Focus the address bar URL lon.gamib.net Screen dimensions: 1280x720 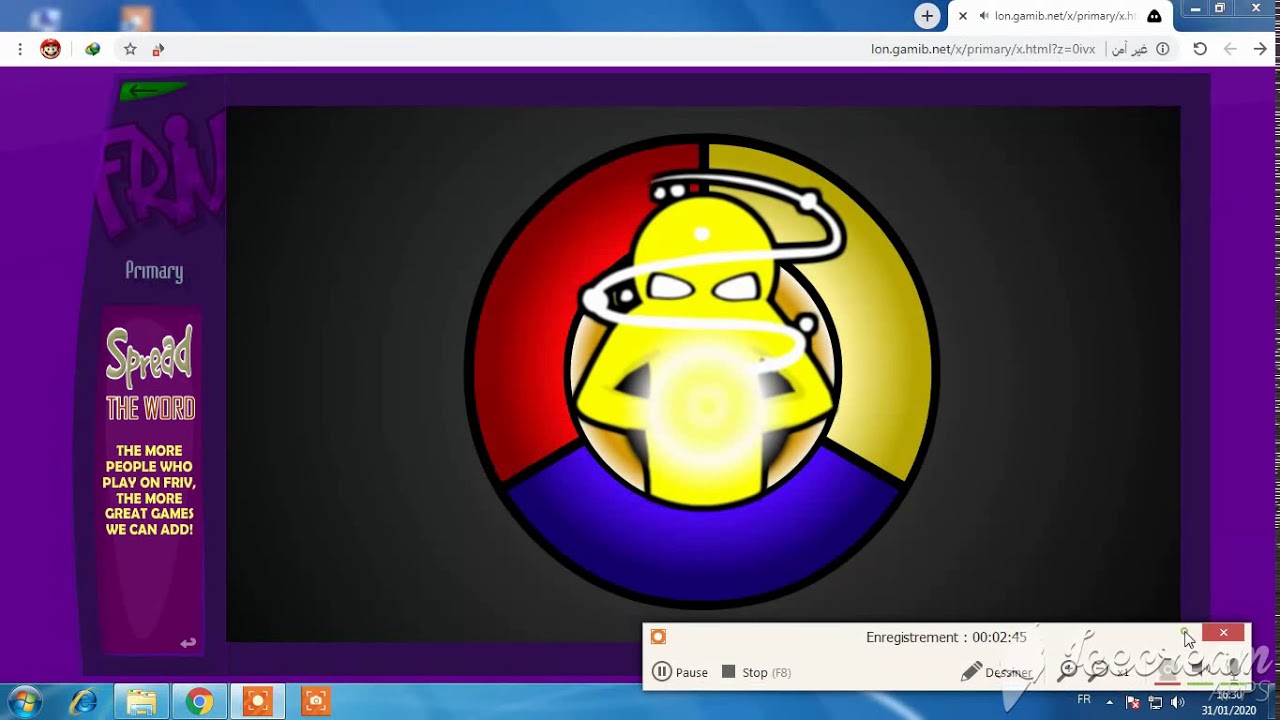pos(983,49)
